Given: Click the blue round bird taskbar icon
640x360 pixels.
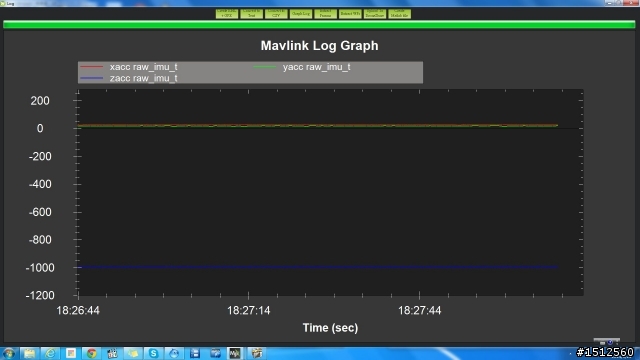Looking at the screenshot, I should point(174,353).
